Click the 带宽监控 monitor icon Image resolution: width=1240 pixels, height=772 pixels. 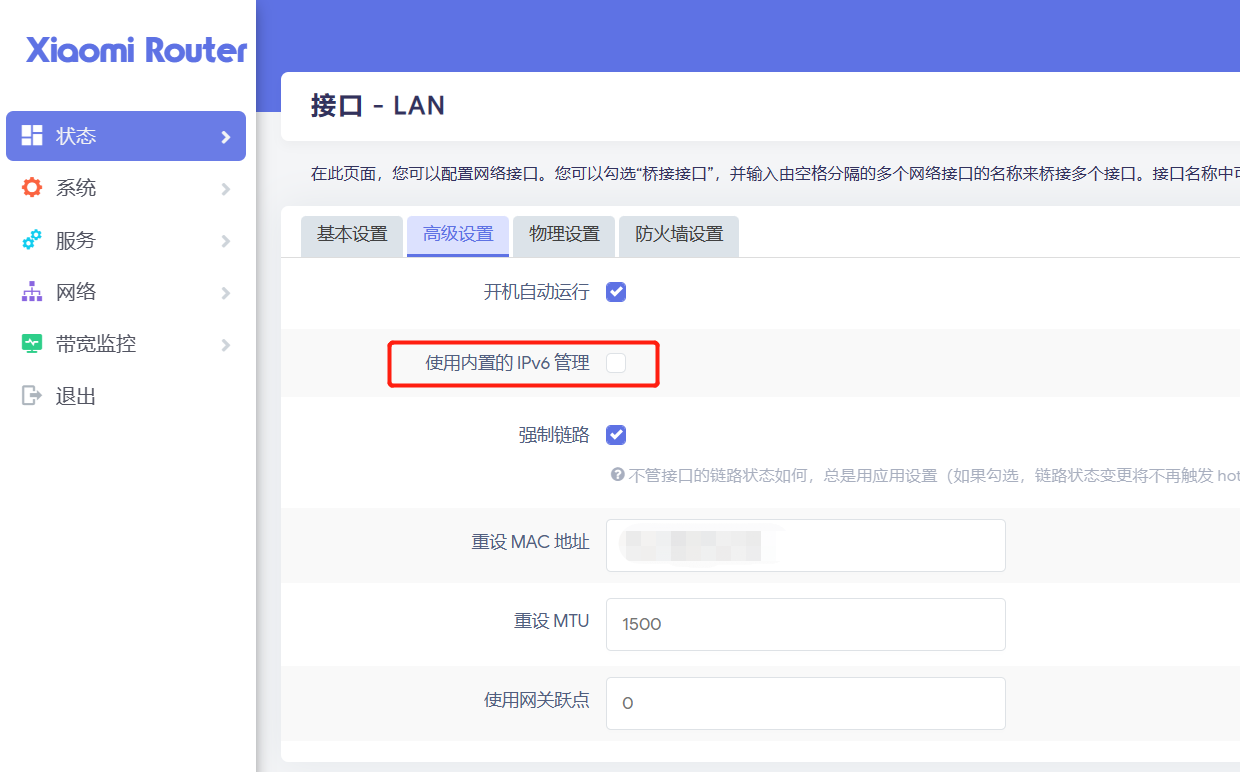[x=32, y=344]
